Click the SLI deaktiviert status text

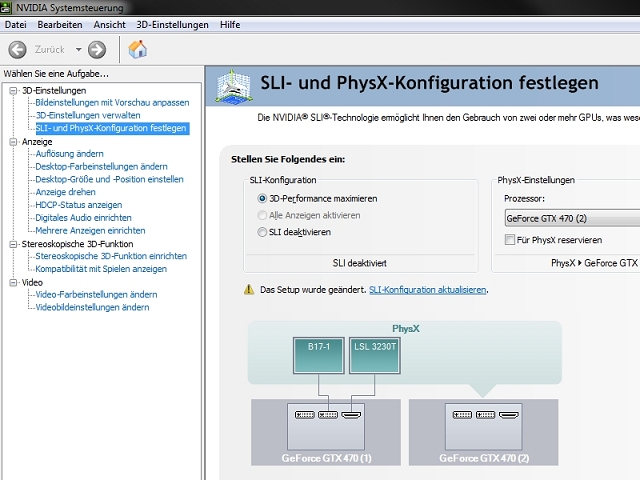(360, 263)
